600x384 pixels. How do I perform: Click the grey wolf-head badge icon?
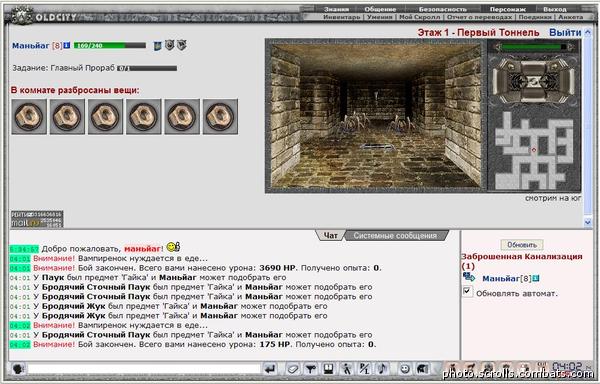(x=181, y=45)
